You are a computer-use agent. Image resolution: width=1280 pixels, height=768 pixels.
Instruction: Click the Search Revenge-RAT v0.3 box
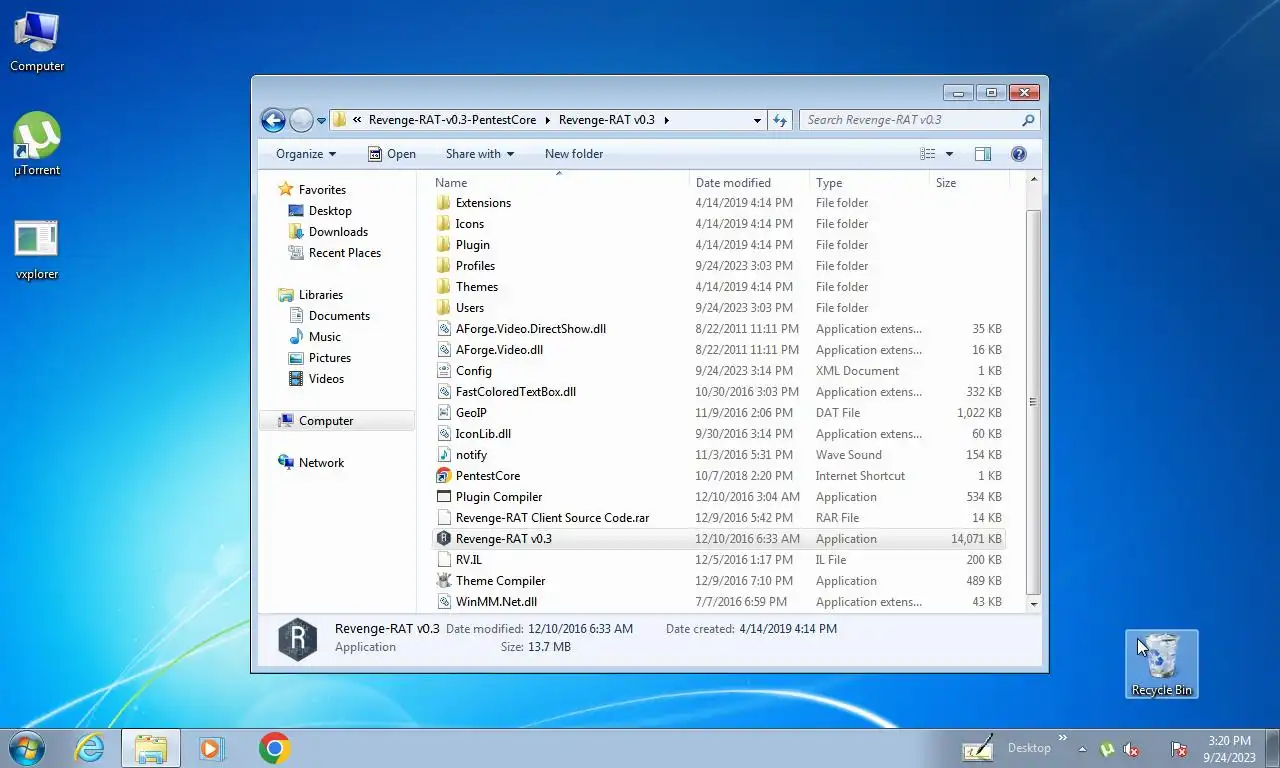(919, 120)
